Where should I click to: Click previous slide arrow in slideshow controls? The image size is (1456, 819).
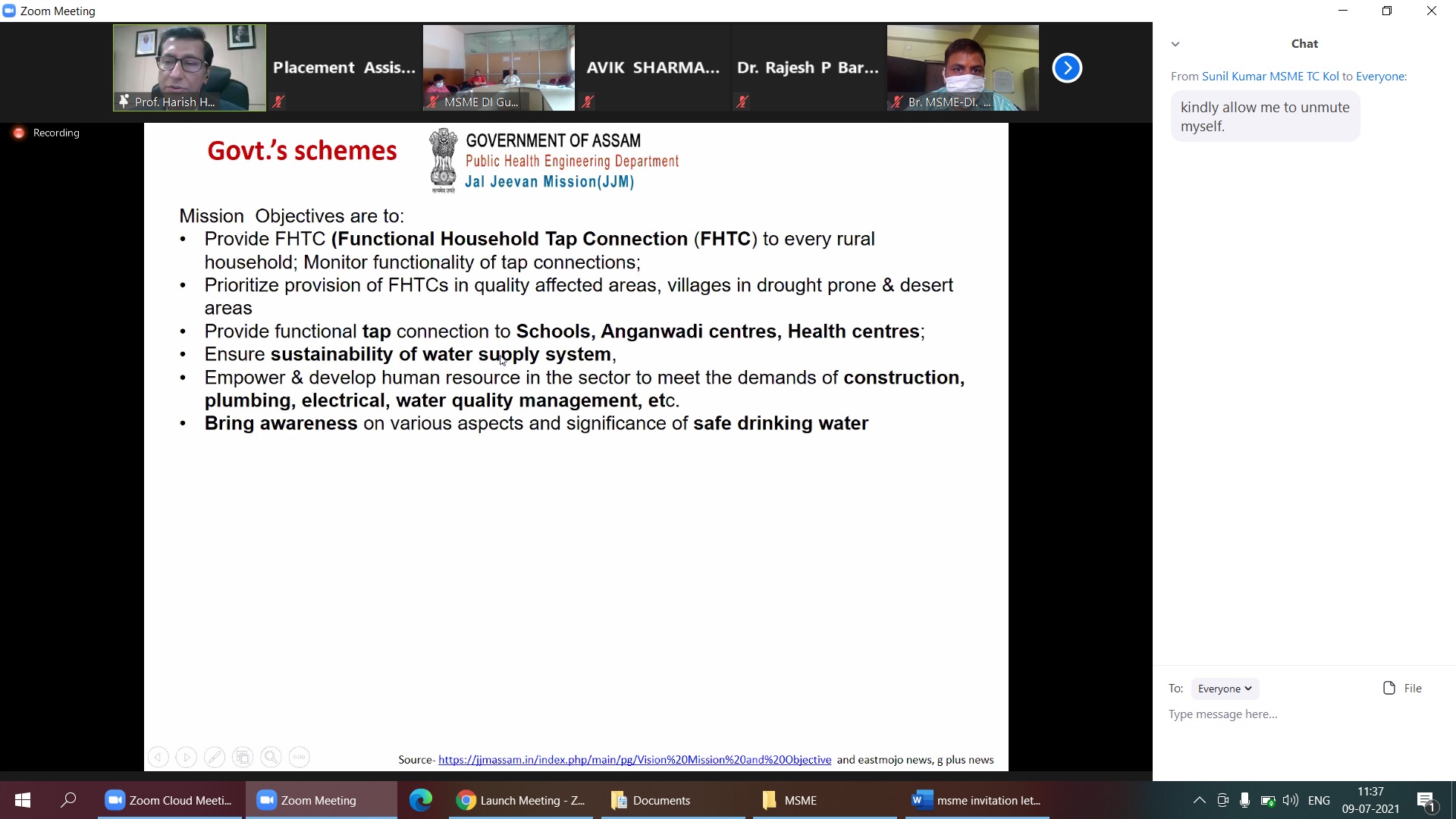click(158, 757)
